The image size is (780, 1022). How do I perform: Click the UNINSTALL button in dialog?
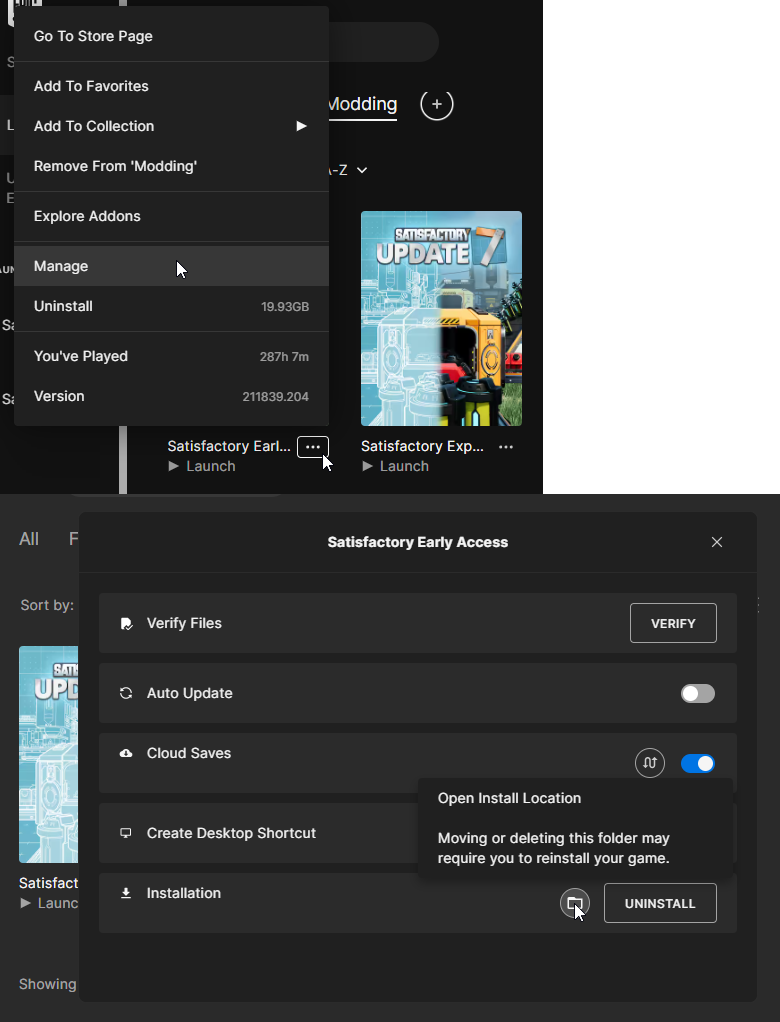click(660, 903)
